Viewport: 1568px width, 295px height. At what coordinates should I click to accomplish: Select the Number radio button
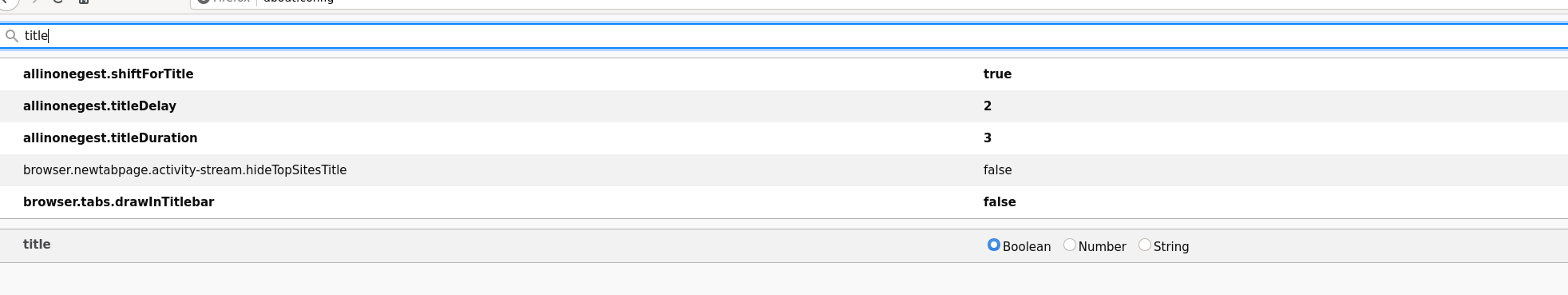(1070, 245)
